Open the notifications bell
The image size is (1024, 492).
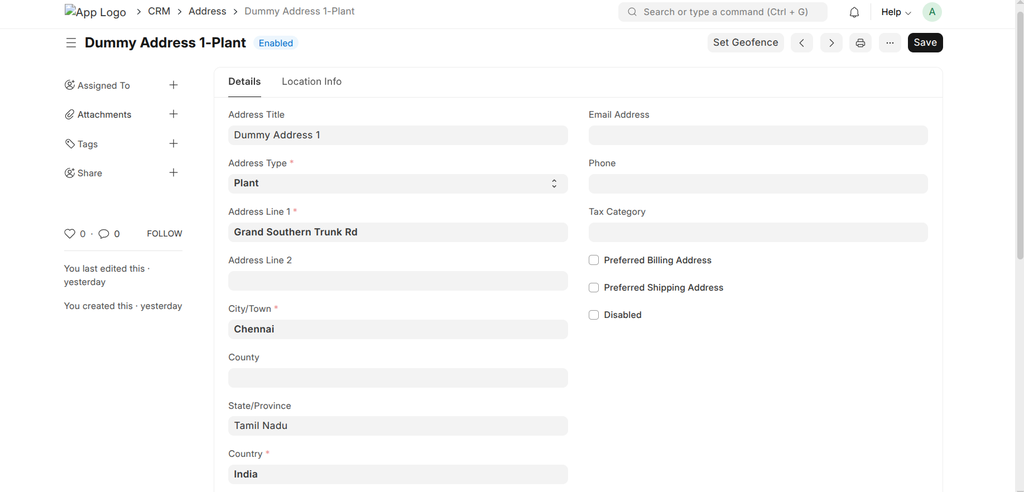[854, 12]
